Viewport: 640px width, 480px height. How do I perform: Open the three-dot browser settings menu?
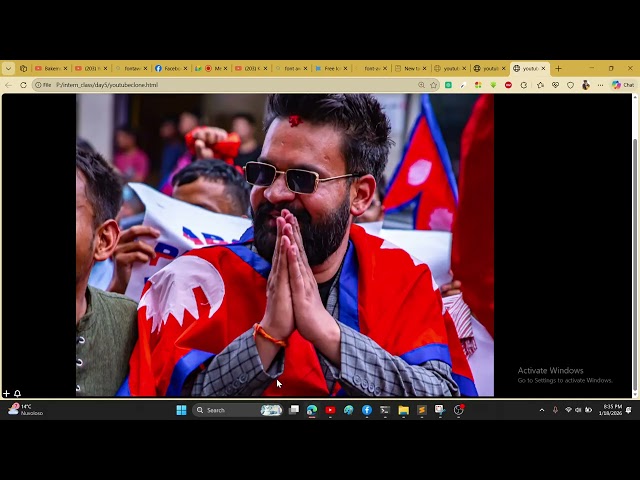pyautogui.click(x=600, y=85)
